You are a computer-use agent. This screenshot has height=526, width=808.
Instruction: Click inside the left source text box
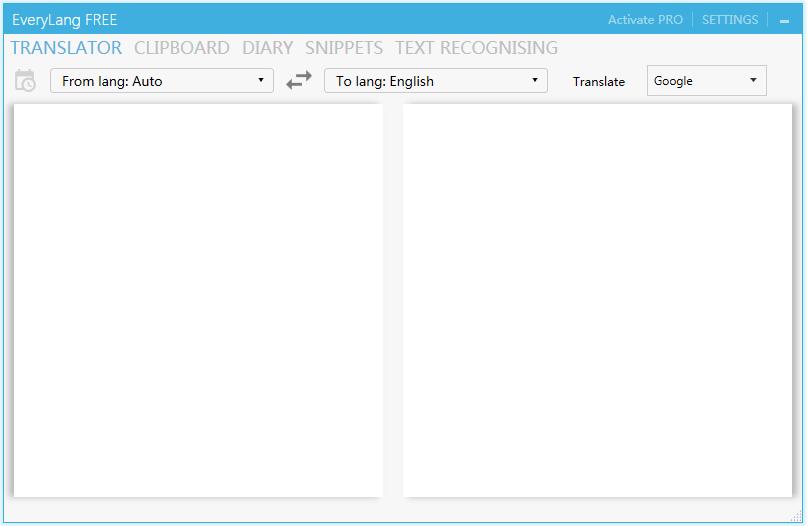(x=198, y=300)
